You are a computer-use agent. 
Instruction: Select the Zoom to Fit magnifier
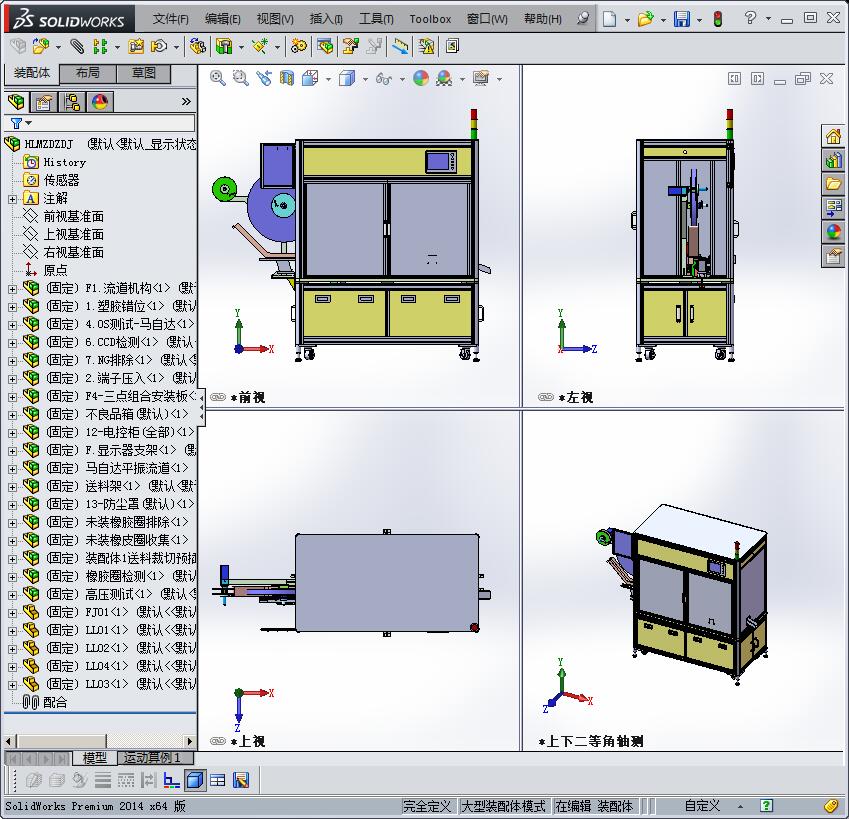[218, 78]
